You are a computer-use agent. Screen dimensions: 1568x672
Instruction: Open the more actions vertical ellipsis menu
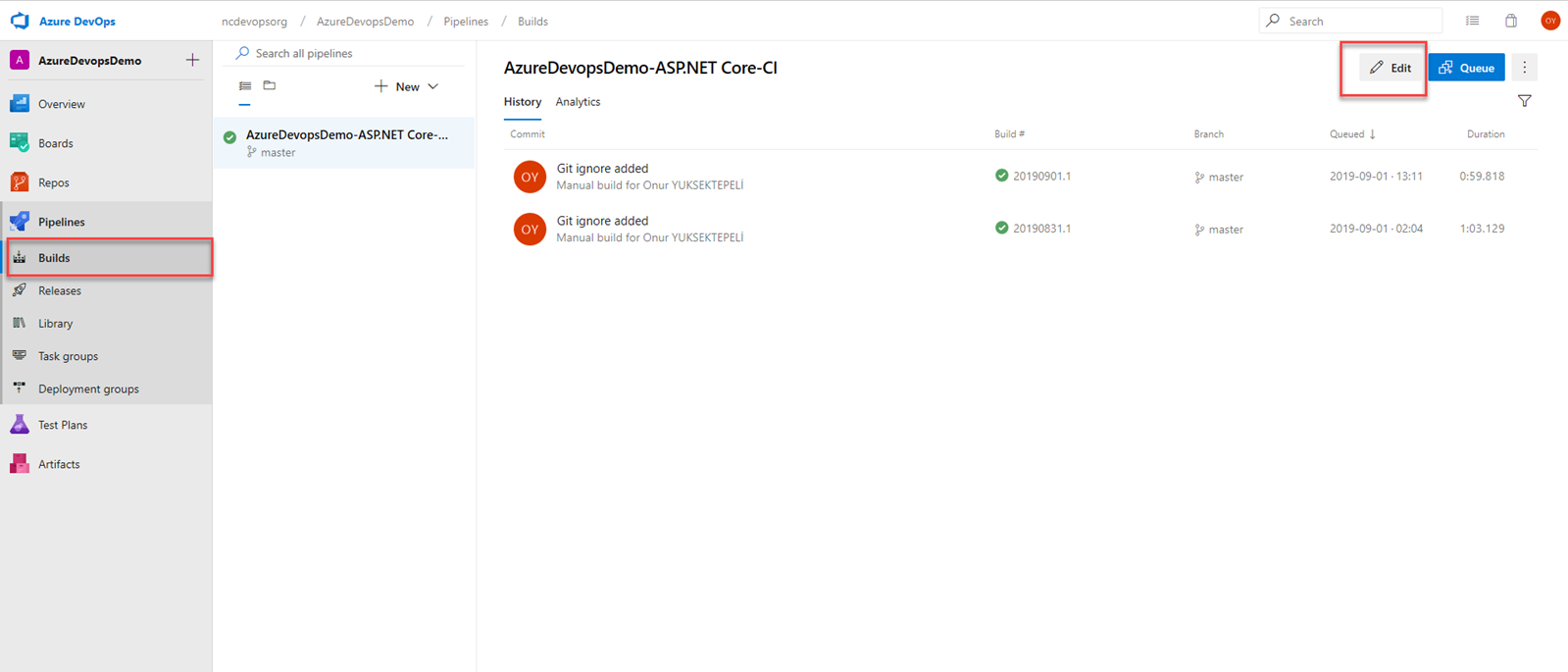click(x=1524, y=68)
